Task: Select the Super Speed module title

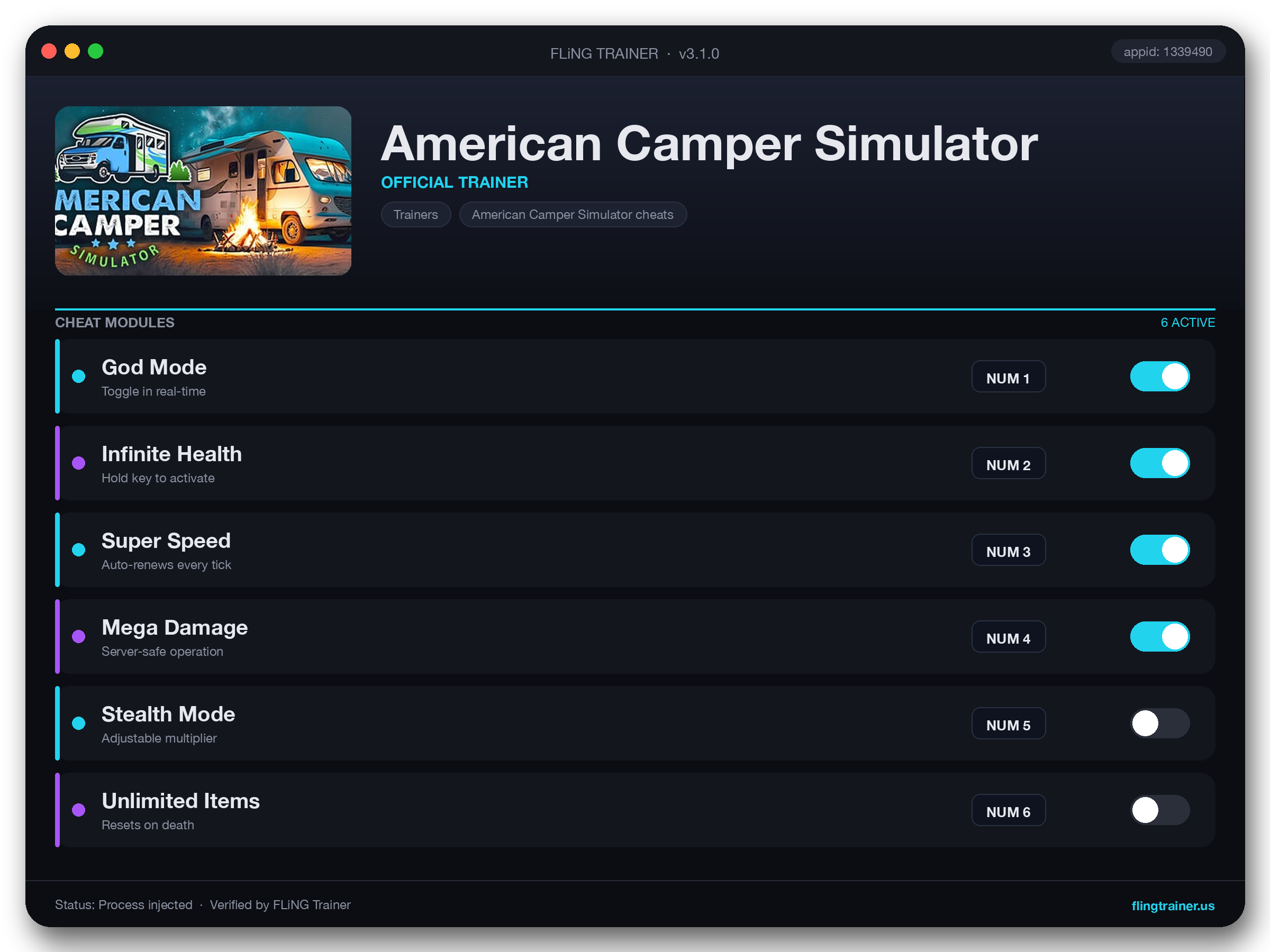Action: 166,541
